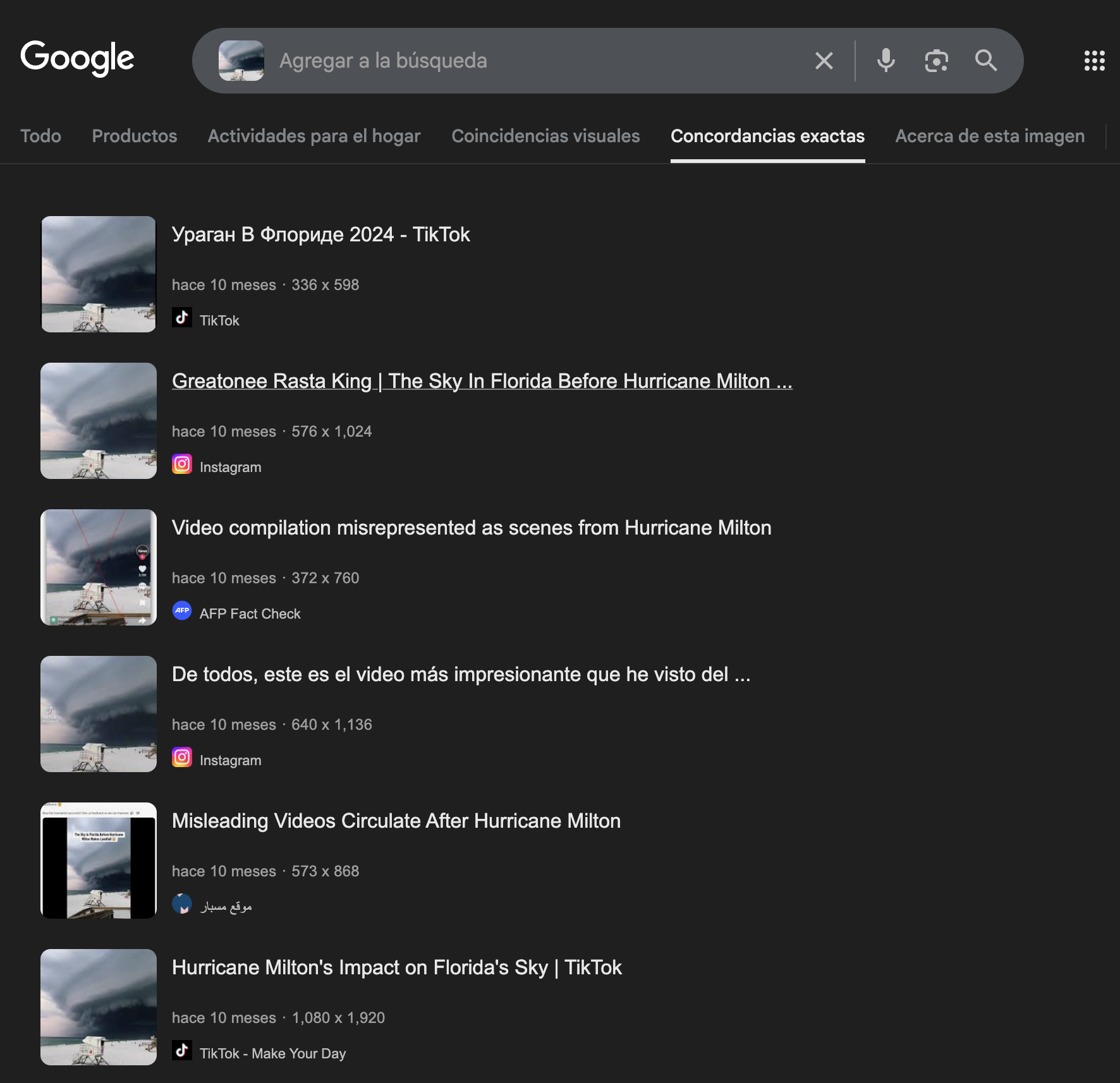1120x1083 pixels.
Task: Open 'Video compilation misrepresented' AFP result
Action: pos(472,528)
